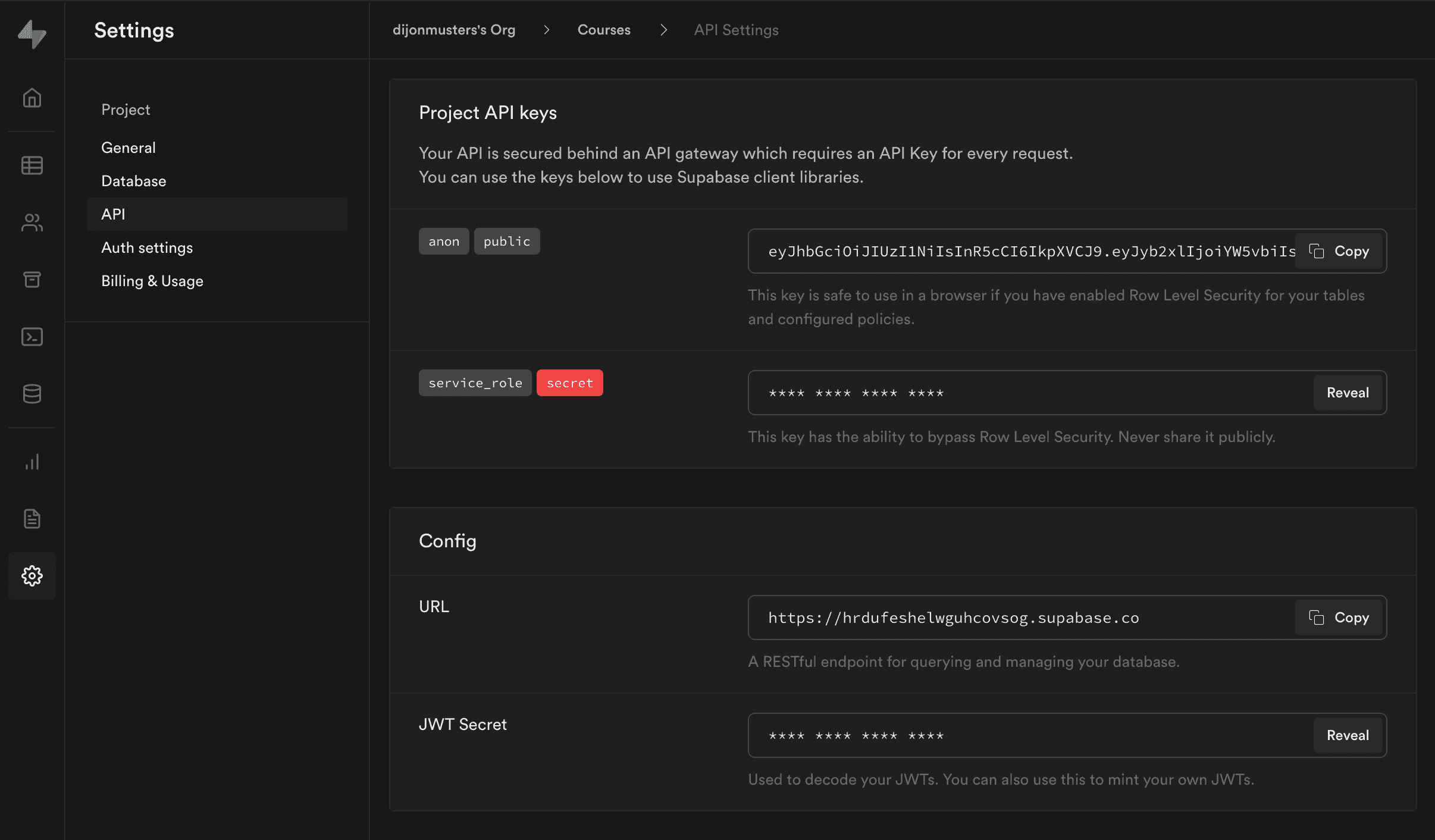The height and width of the screenshot is (840, 1435).
Task: Click the Authentication users icon
Action: [x=32, y=221]
